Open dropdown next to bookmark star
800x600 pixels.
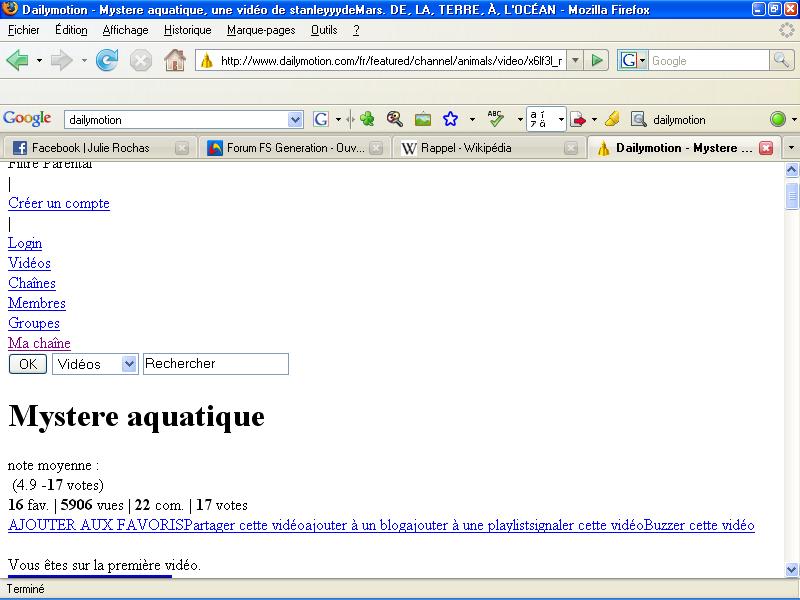[472, 119]
